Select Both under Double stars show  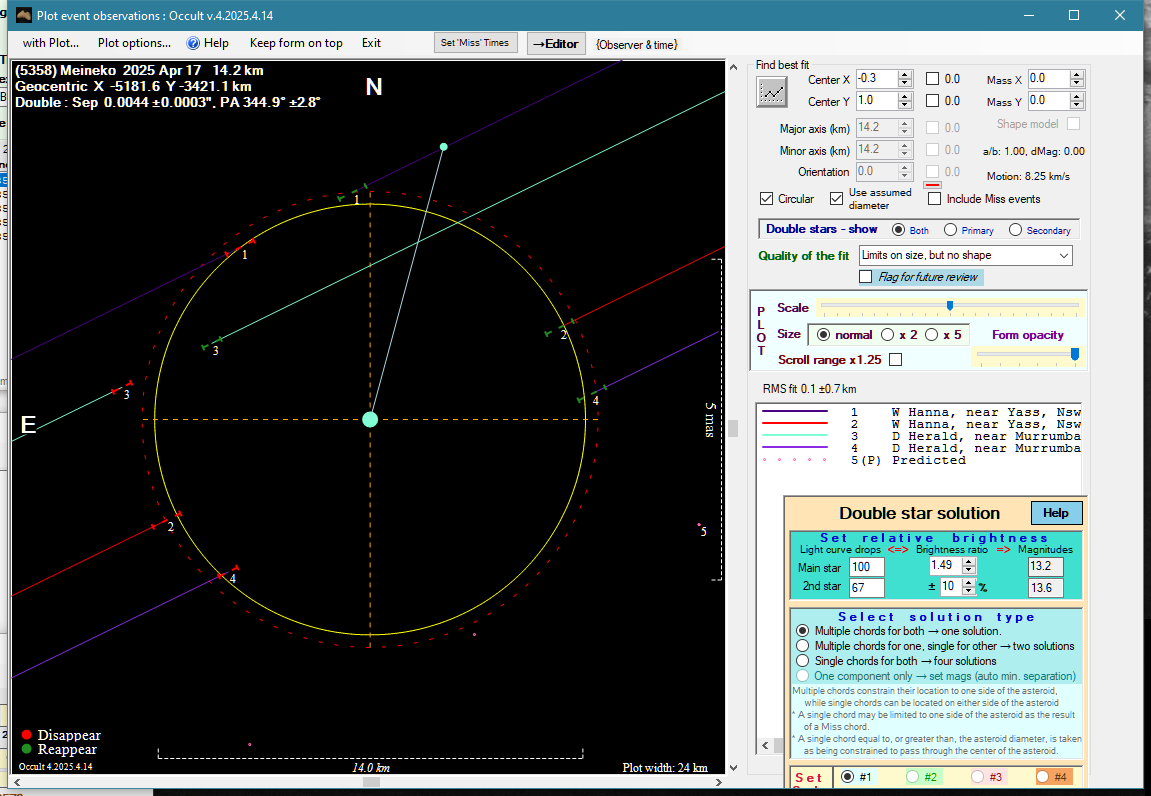[898, 230]
